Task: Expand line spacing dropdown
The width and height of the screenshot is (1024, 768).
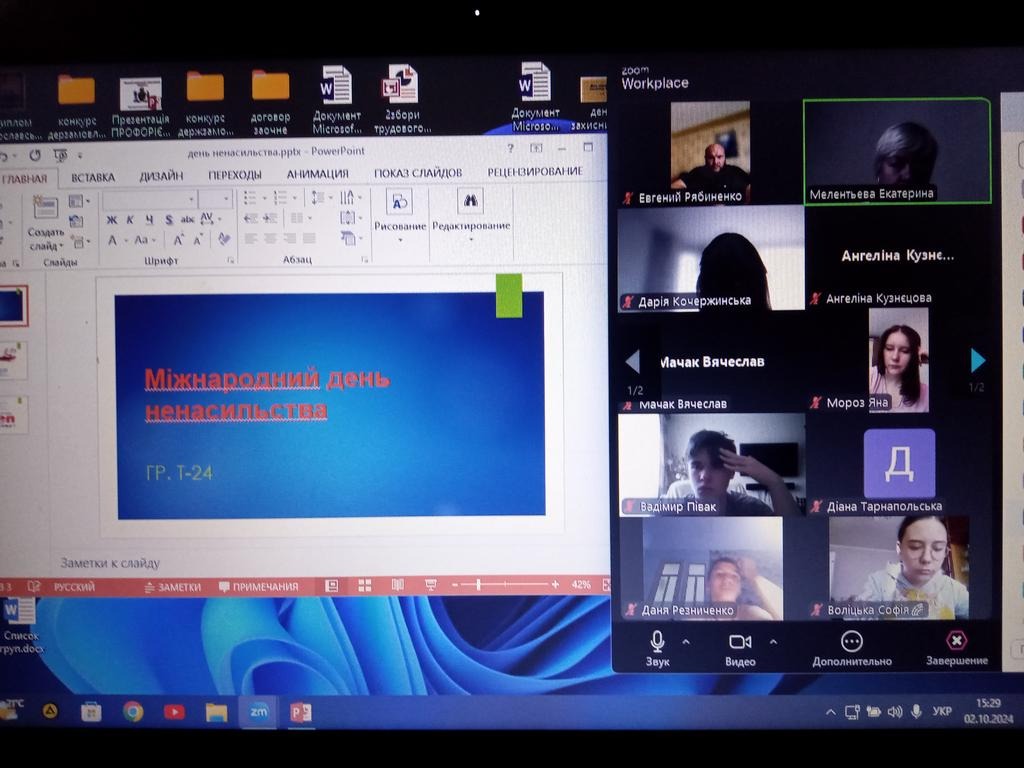Action: pyautogui.click(x=330, y=197)
